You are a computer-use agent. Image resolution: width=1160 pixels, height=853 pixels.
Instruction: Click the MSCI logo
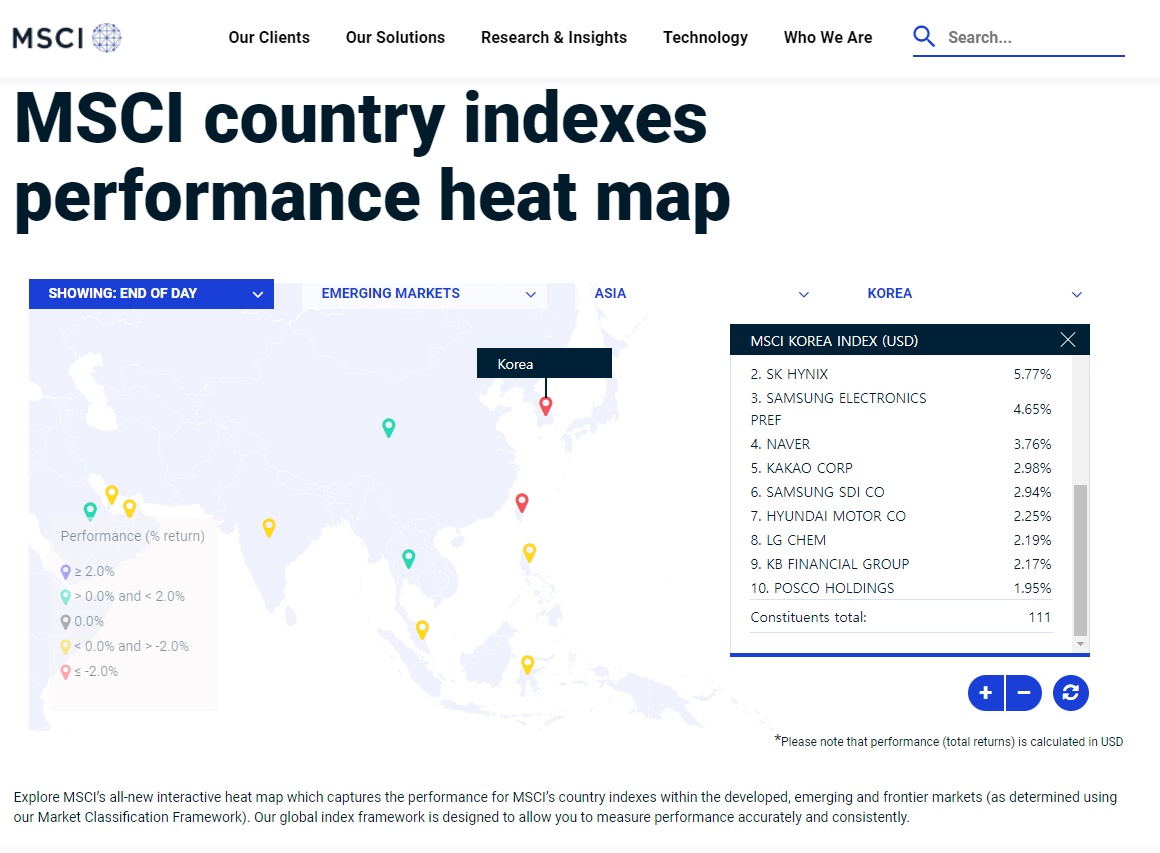click(x=67, y=38)
